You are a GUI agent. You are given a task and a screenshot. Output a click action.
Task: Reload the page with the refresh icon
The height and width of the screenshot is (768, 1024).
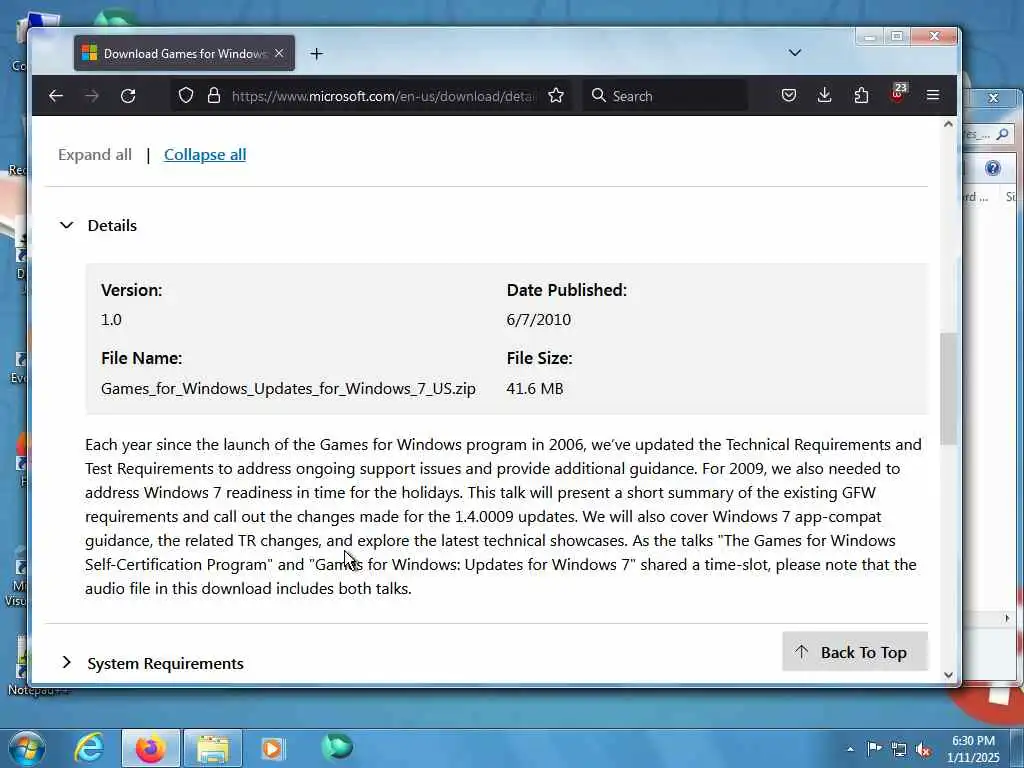pyautogui.click(x=128, y=96)
